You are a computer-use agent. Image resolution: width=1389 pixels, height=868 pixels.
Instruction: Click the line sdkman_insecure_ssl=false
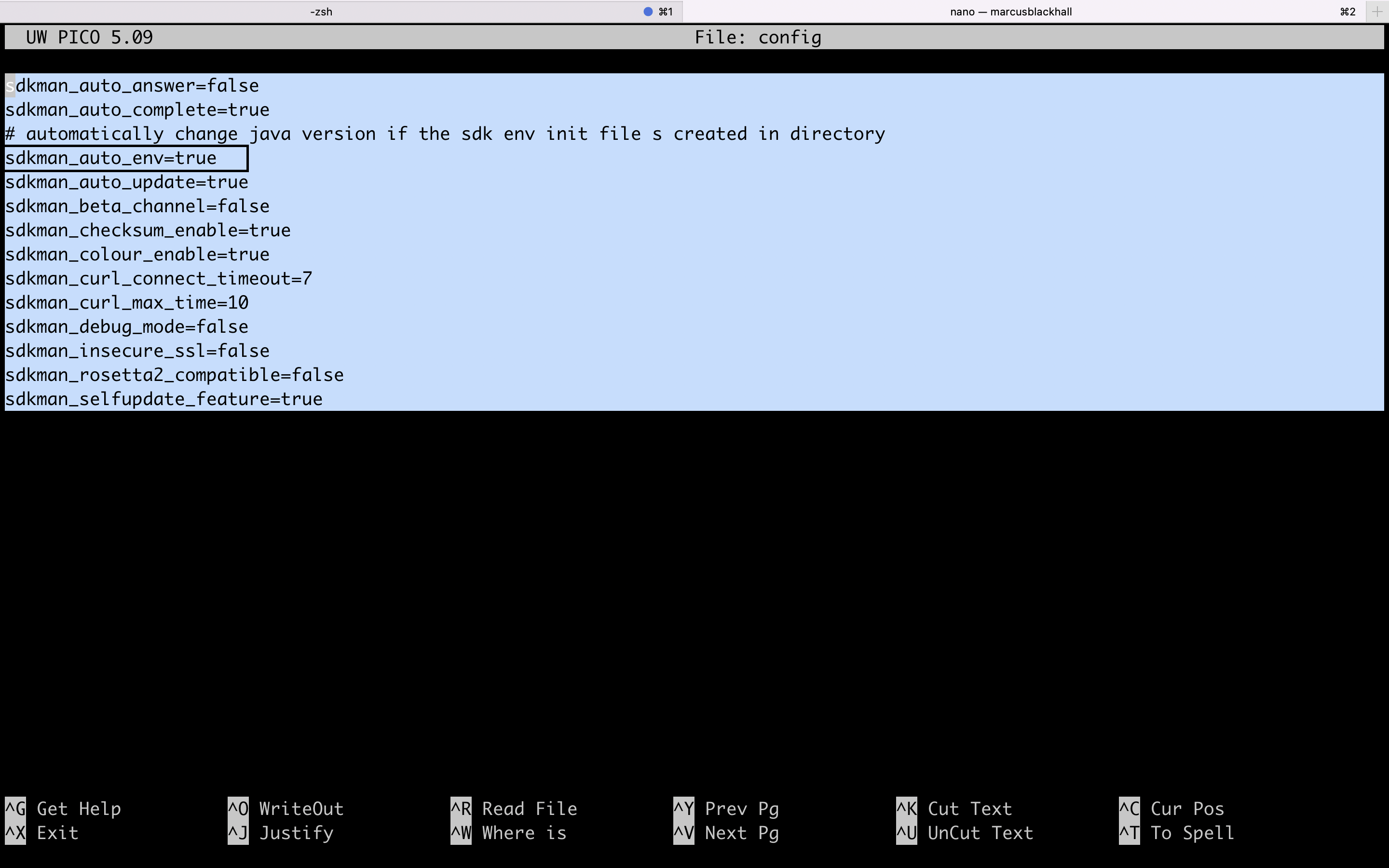click(137, 351)
